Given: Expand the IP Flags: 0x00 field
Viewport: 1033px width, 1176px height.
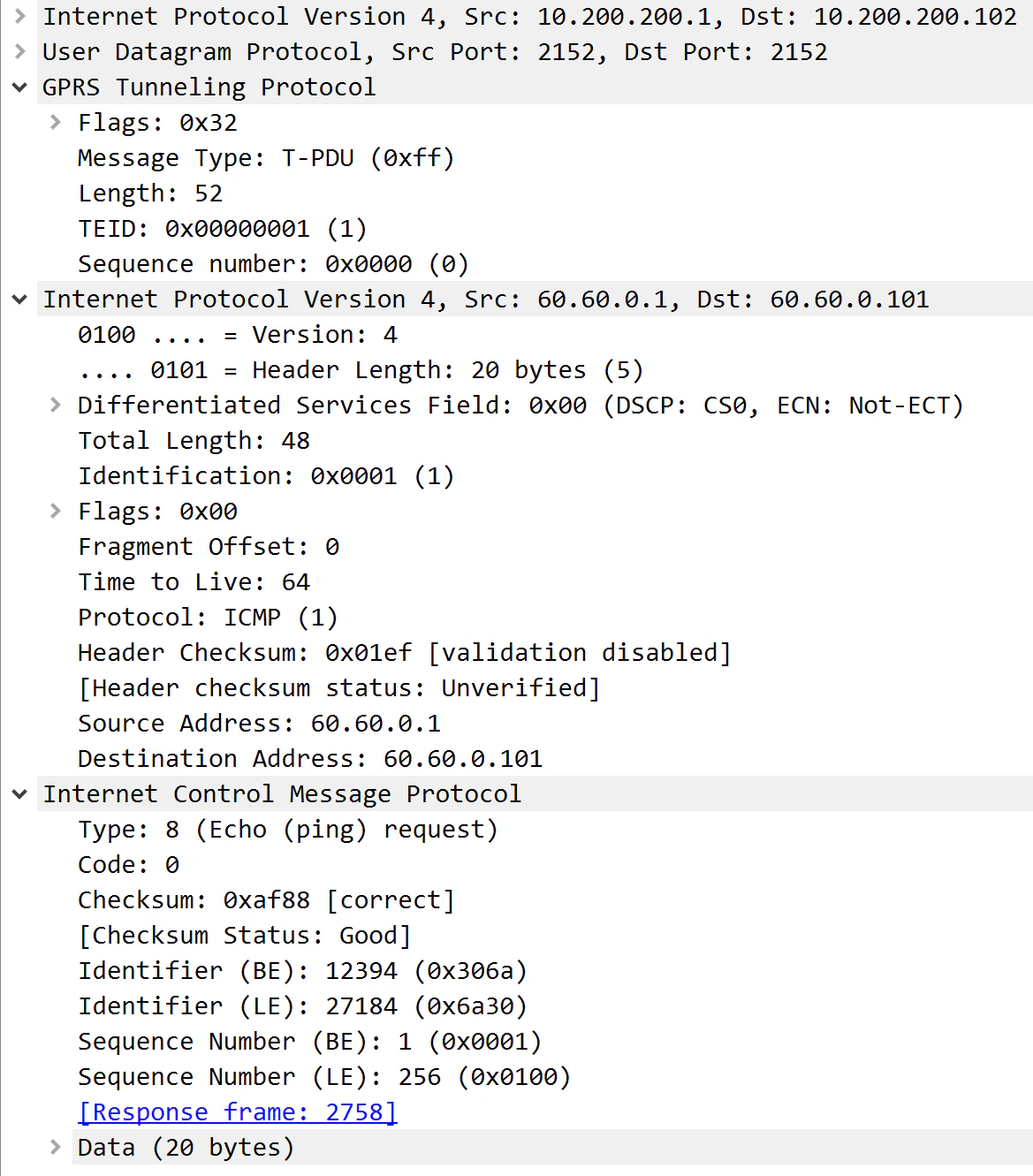Looking at the screenshot, I should coord(55,511).
